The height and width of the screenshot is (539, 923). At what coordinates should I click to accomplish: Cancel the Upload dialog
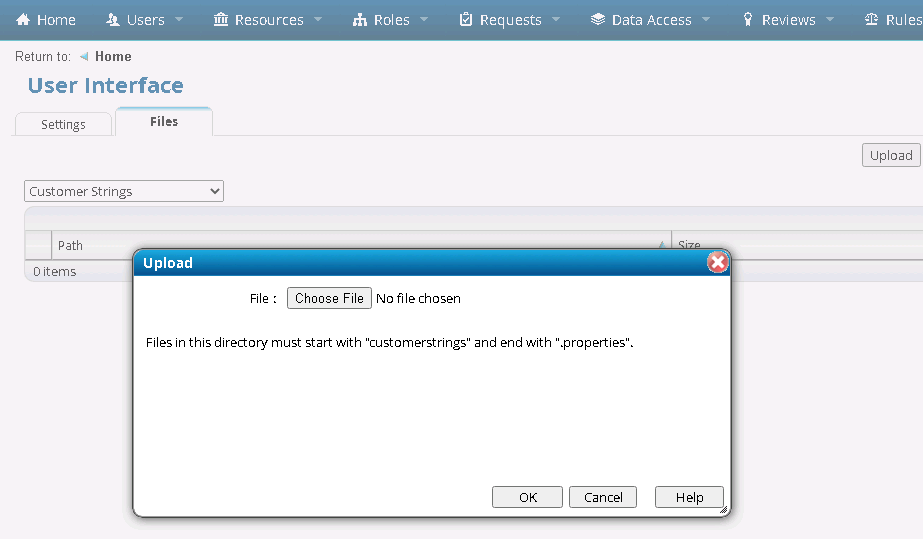603,497
